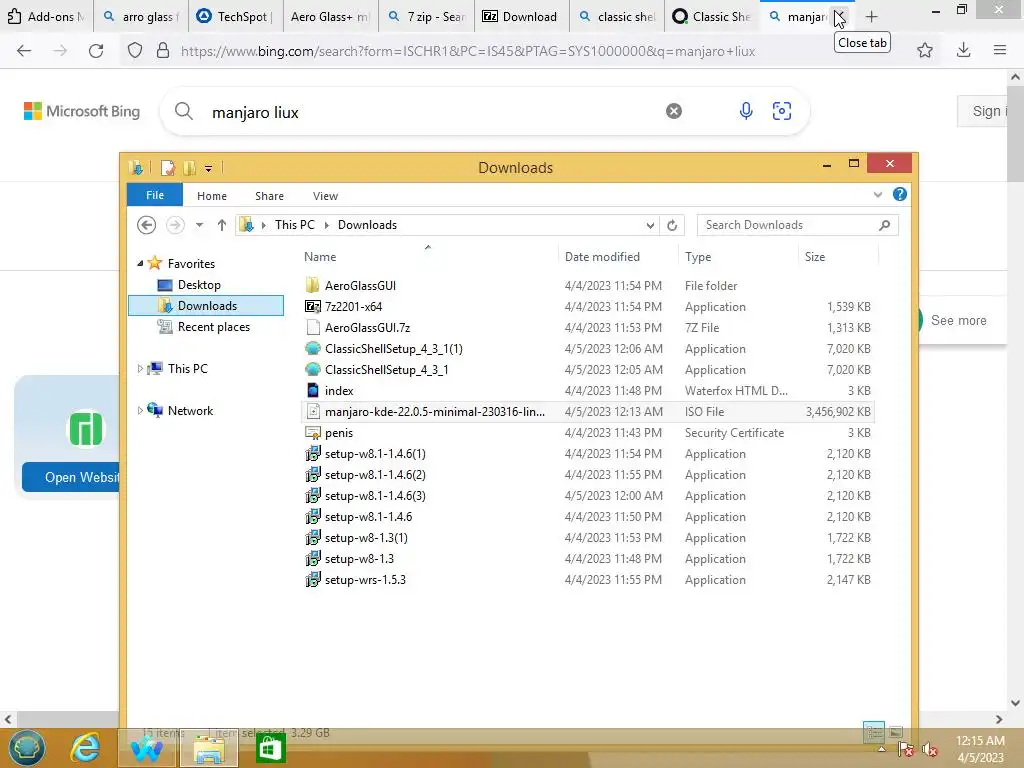Switch to details view toggle in status bar
This screenshot has height=768, width=1024.
click(x=874, y=732)
